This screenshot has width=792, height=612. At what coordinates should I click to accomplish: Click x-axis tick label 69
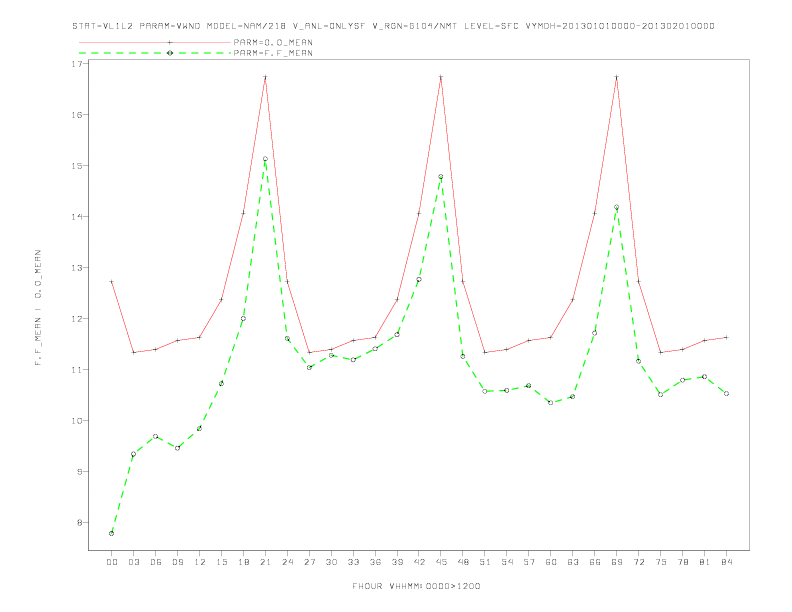pos(617,562)
